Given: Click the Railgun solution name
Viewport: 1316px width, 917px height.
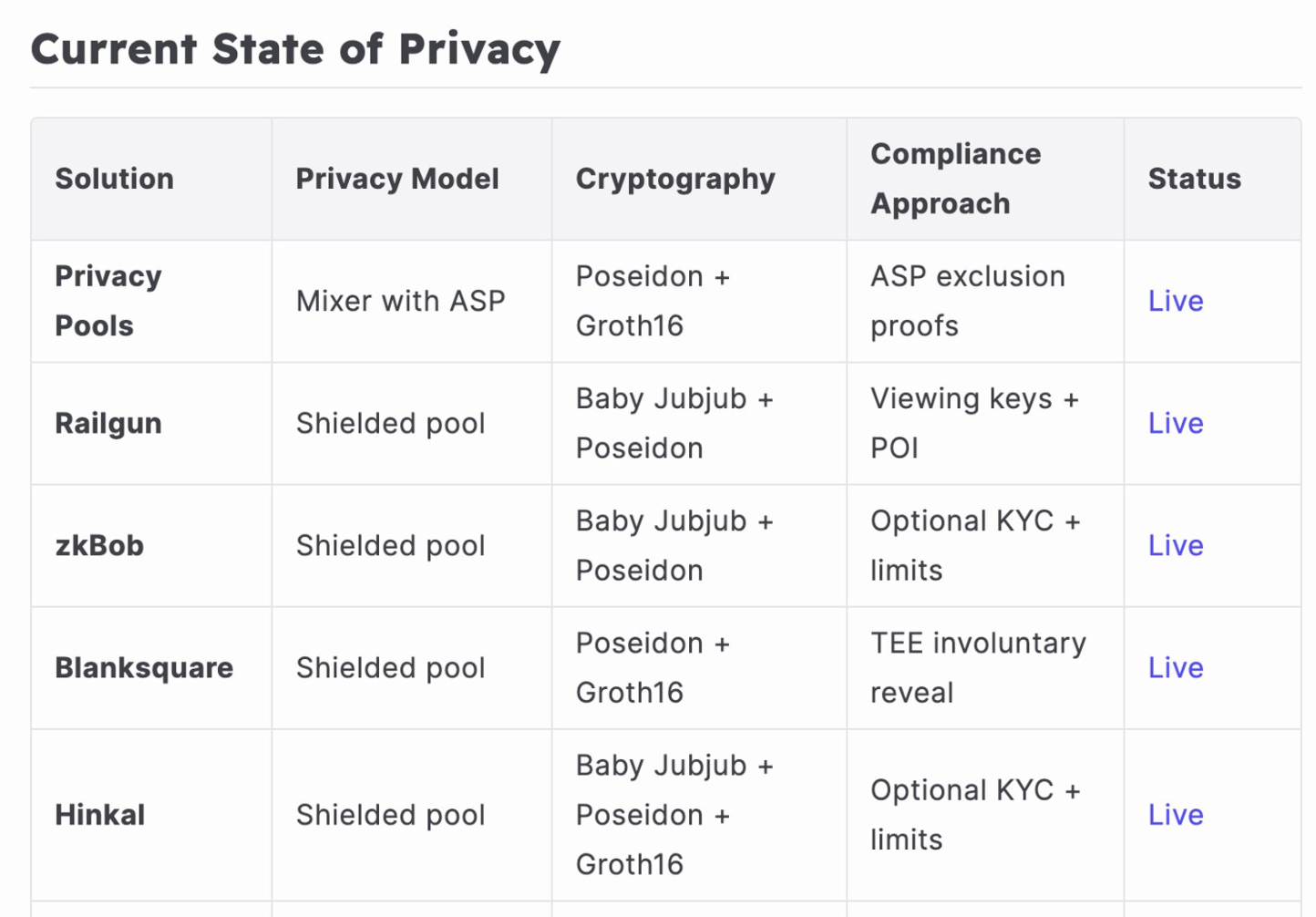Looking at the screenshot, I should tap(108, 424).
